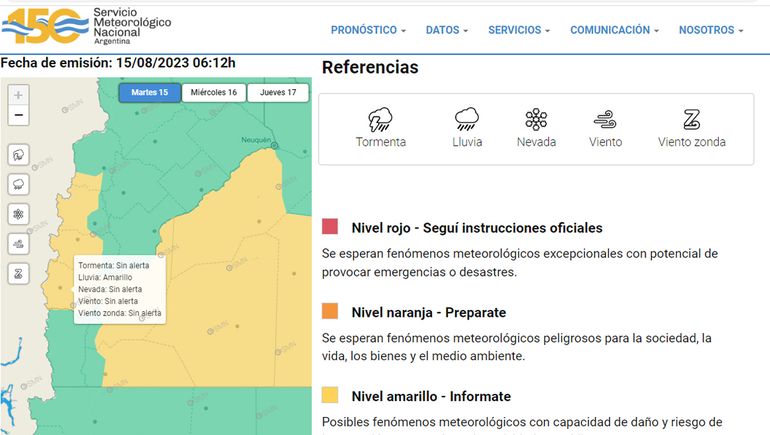Click the yellow level color swatch

tap(330, 395)
